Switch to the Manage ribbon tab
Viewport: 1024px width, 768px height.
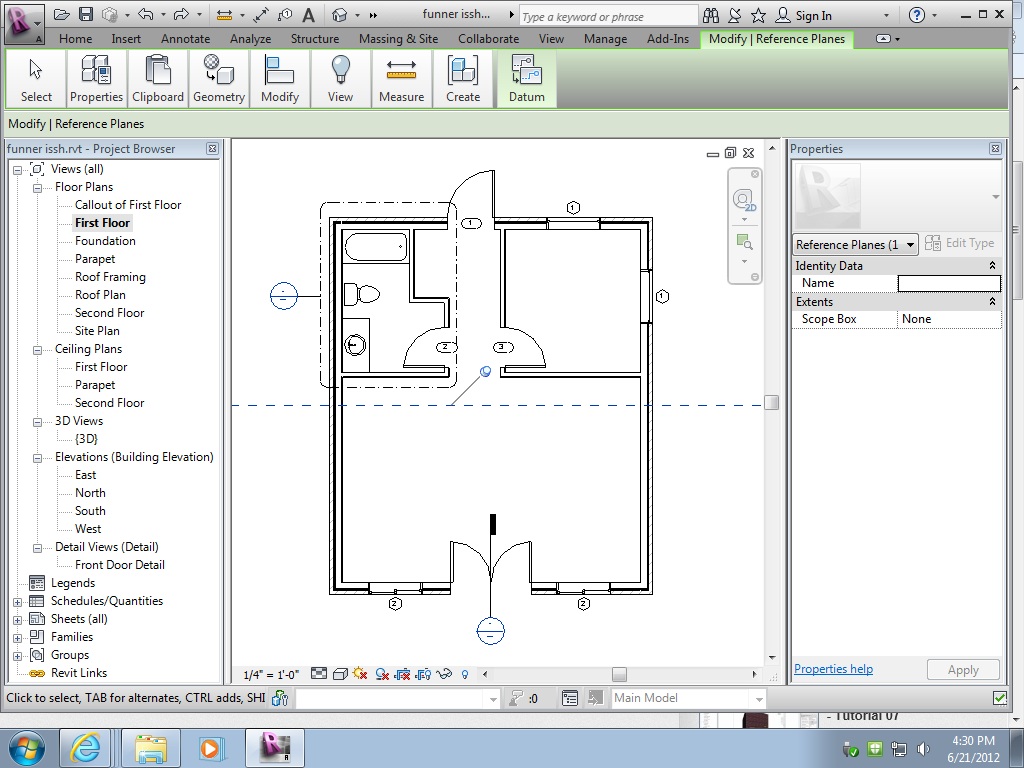[x=605, y=39]
